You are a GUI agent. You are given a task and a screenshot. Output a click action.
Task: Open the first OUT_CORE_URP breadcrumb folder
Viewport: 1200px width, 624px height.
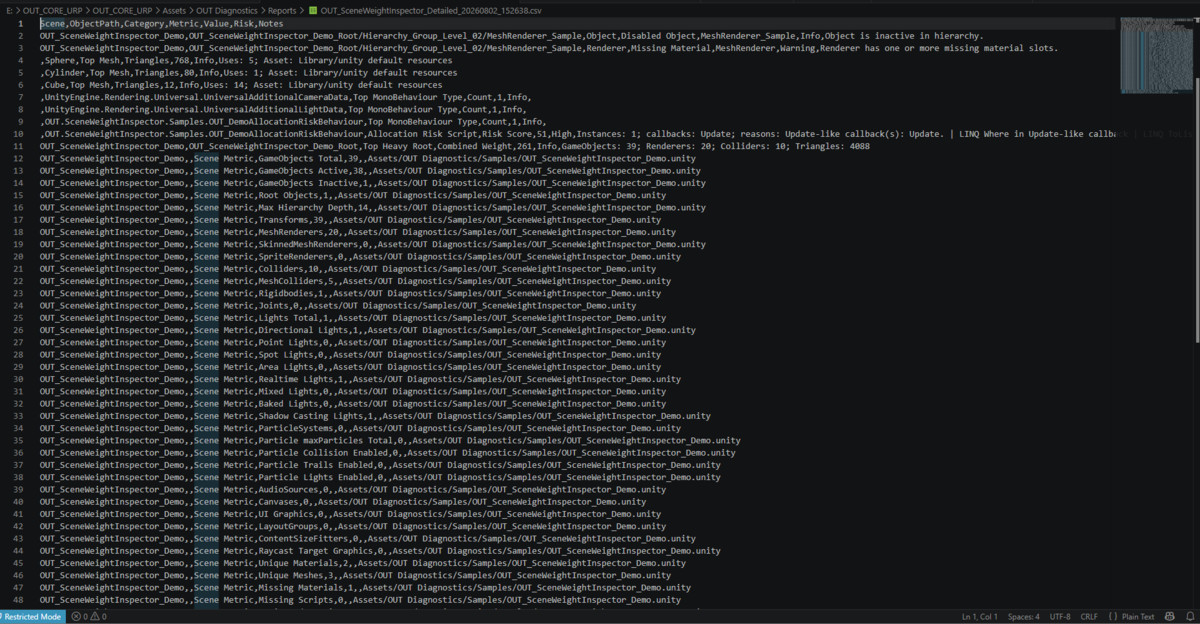(x=51, y=10)
